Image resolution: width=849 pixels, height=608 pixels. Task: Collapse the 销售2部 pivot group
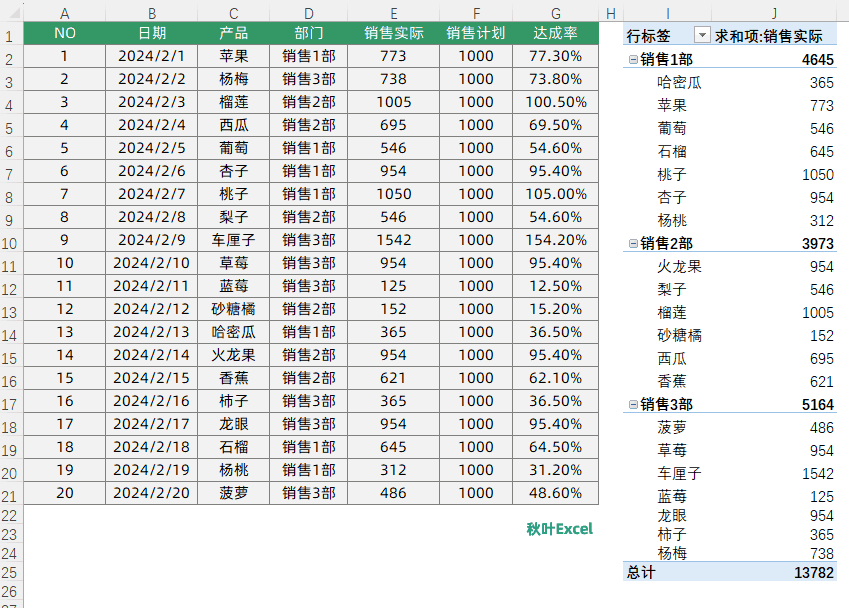(x=633, y=244)
